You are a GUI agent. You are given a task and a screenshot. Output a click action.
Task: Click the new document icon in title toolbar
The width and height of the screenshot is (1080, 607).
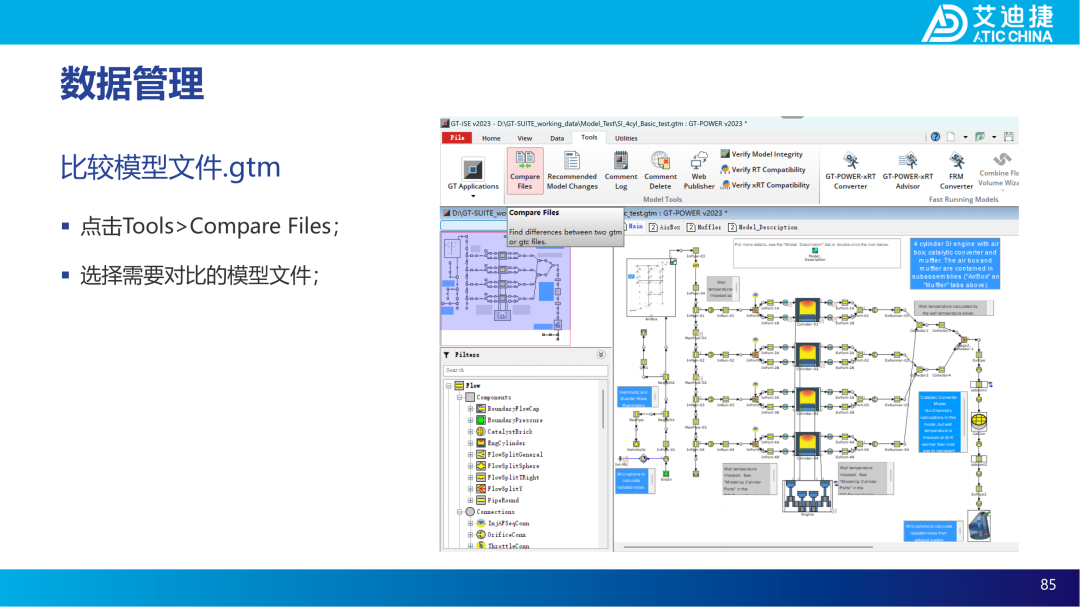click(x=951, y=137)
